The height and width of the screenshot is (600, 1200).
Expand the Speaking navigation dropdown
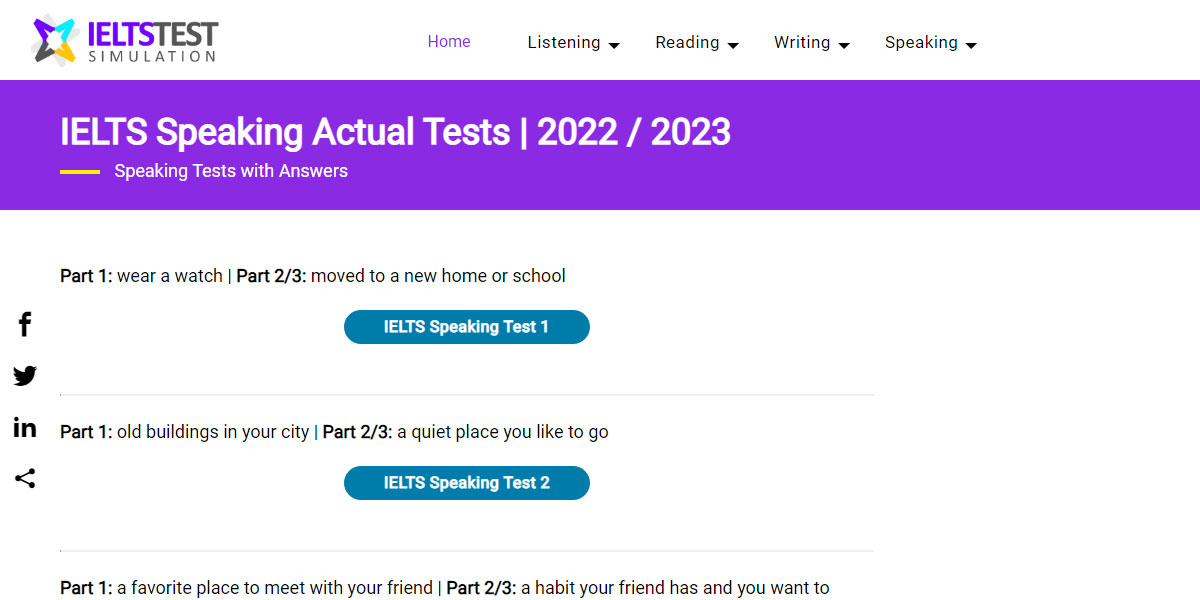969,45
